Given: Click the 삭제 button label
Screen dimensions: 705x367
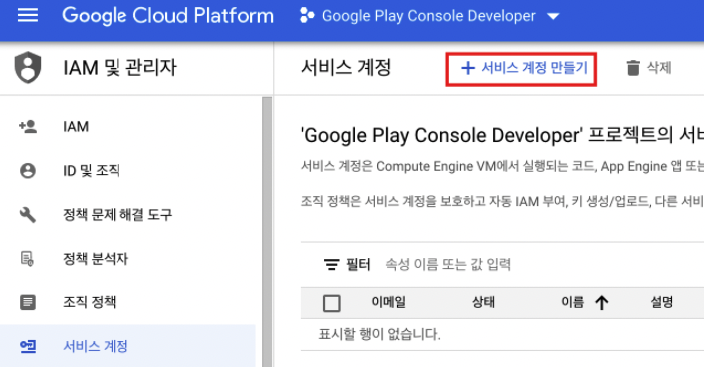Looking at the screenshot, I should point(659,68).
